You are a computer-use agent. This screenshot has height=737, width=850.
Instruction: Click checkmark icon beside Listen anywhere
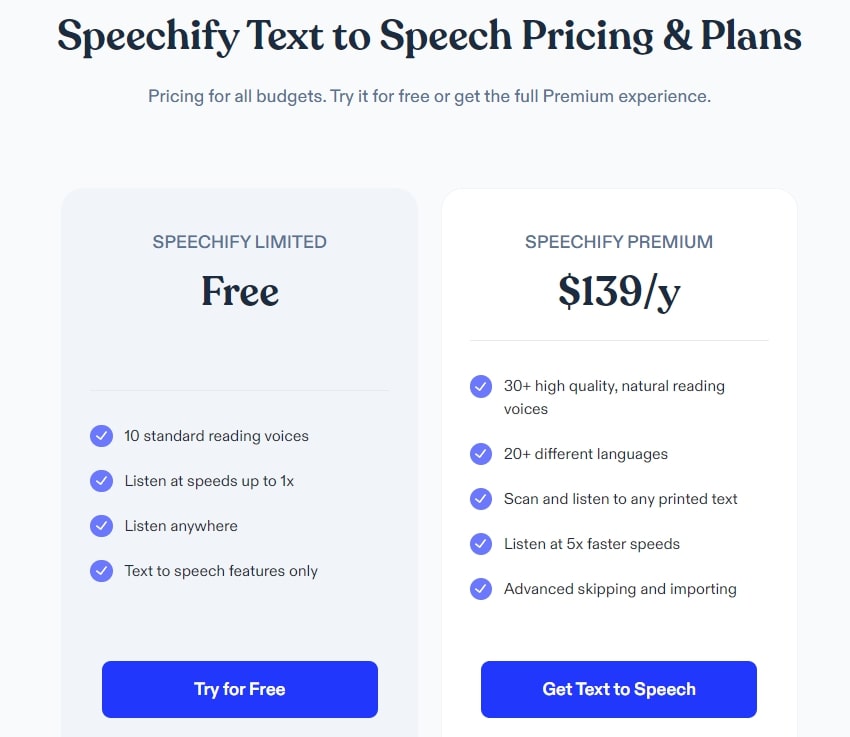(x=101, y=526)
